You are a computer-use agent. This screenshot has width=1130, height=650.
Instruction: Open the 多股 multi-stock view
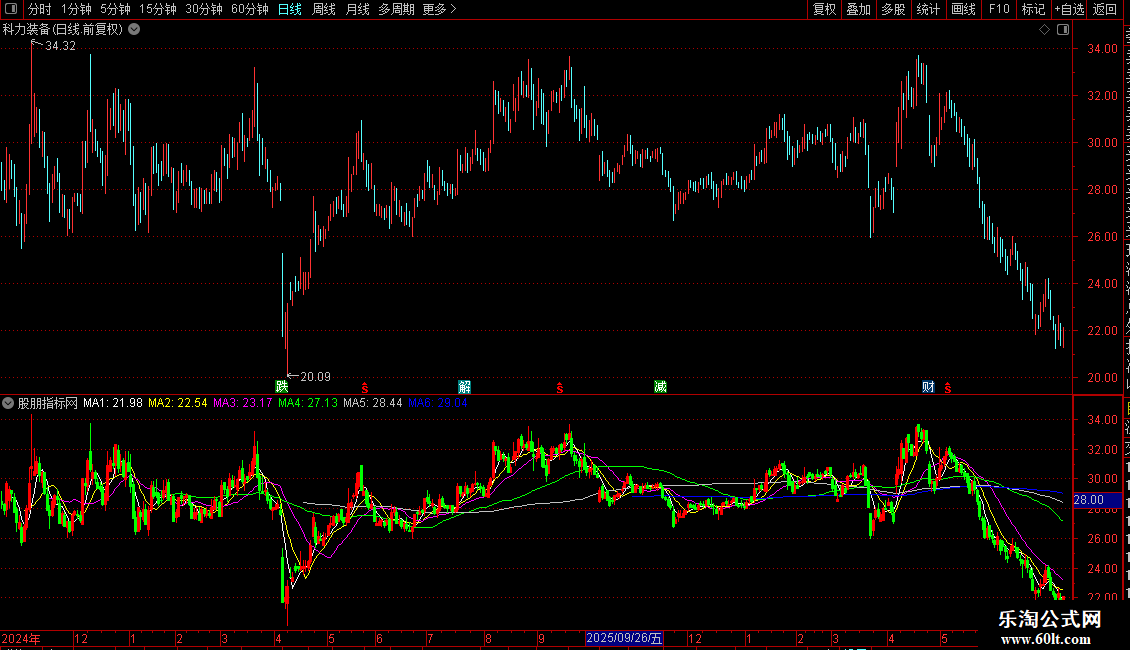point(893,9)
